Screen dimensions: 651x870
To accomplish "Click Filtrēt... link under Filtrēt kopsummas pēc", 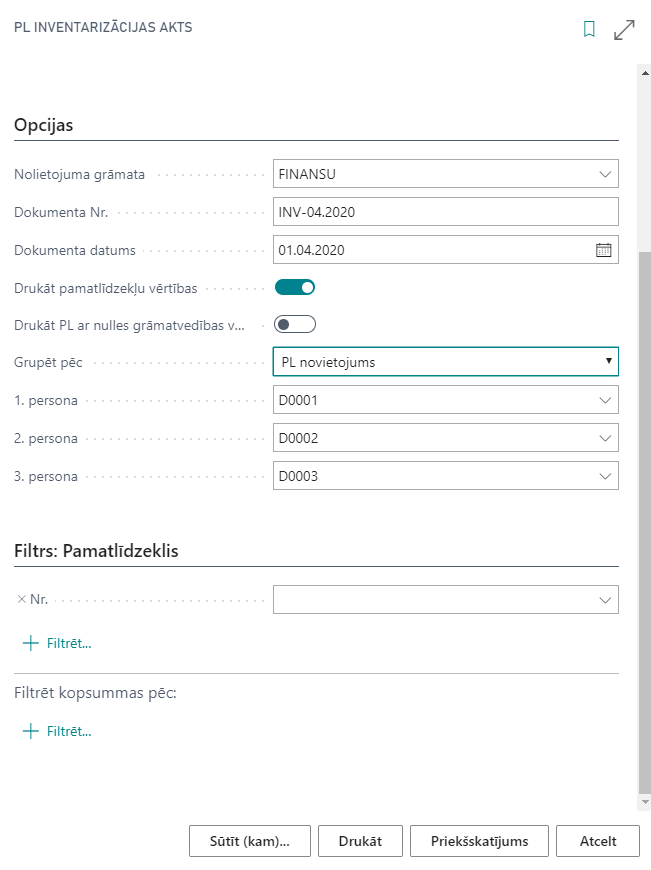I will coord(69,732).
